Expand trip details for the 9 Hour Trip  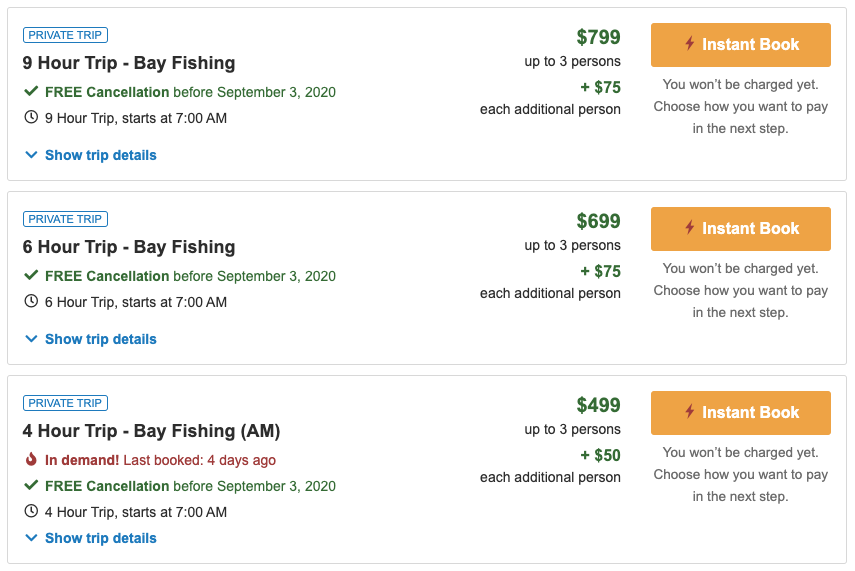(x=91, y=155)
